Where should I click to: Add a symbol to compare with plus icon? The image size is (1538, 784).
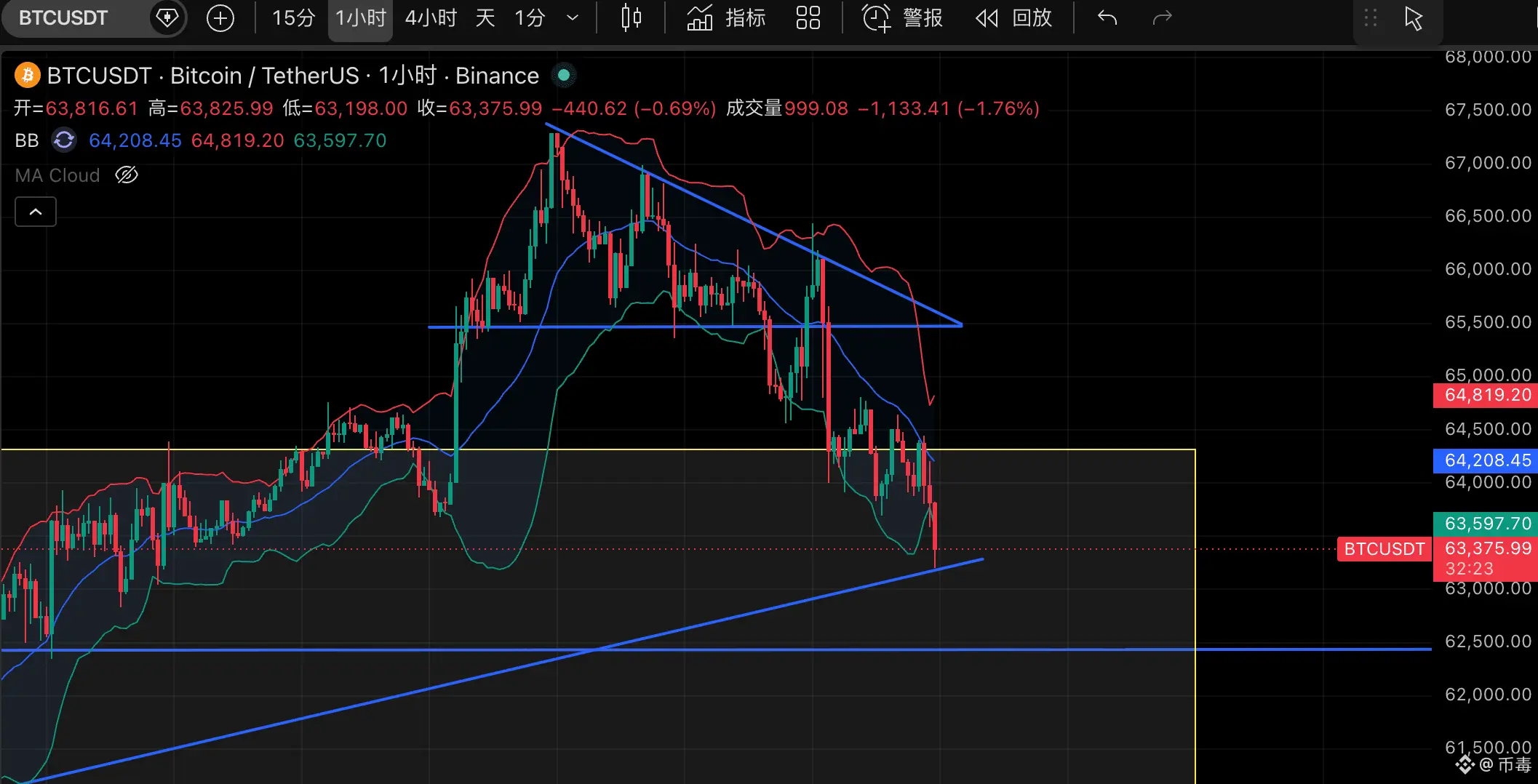pyautogui.click(x=220, y=17)
